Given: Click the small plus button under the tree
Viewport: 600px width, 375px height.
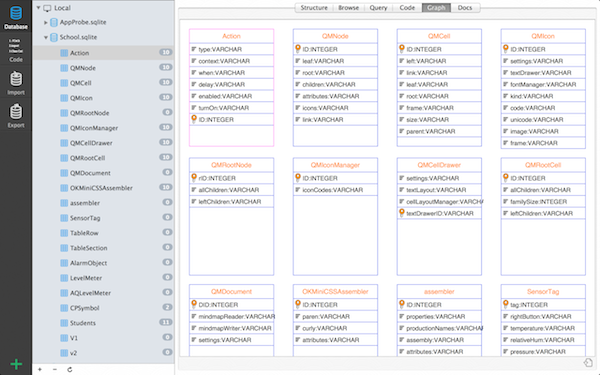Looking at the screenshot, I should 40,369.
